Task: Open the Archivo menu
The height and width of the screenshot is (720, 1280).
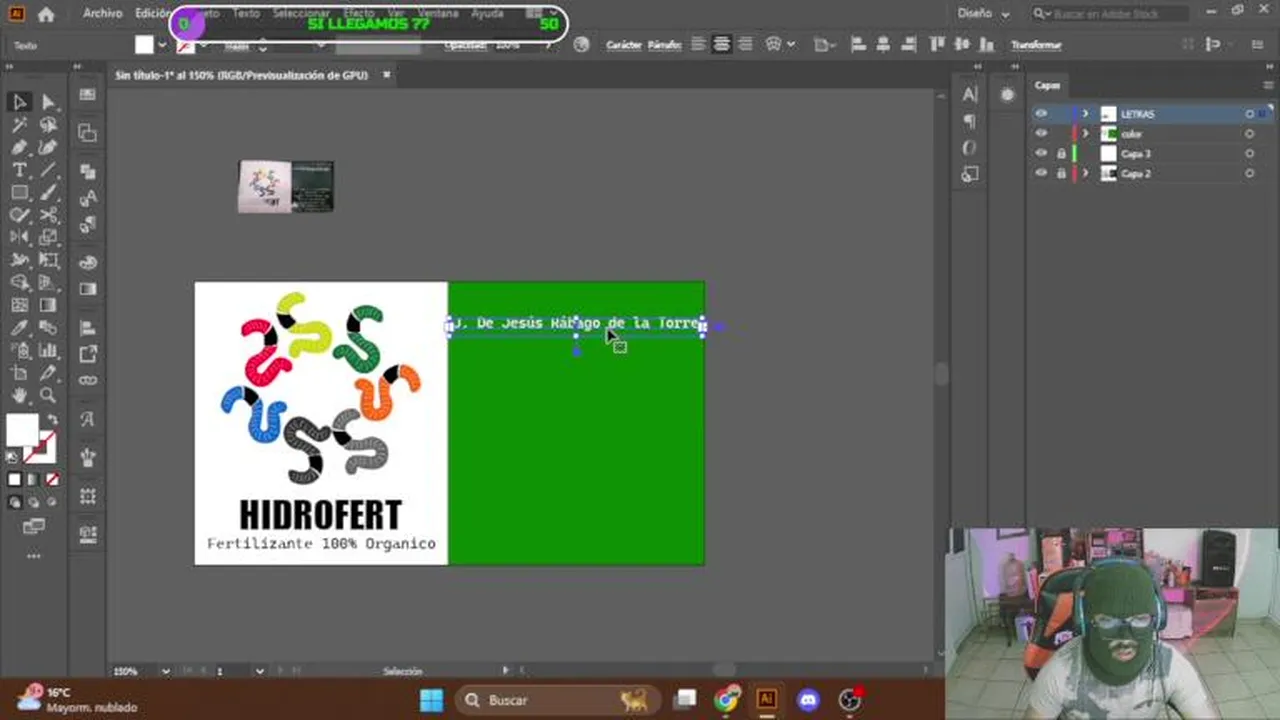Action: point(102,14)
